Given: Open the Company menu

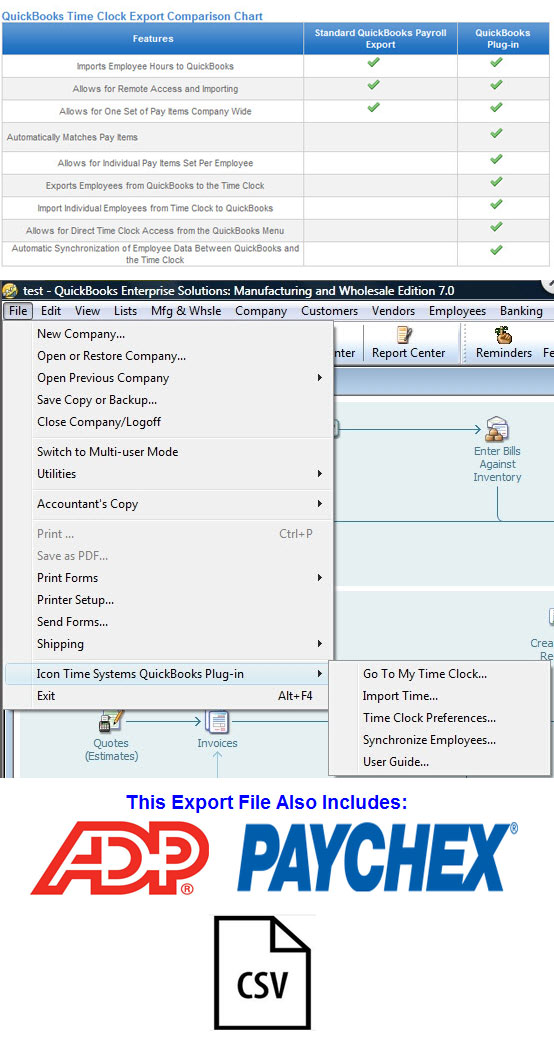Looking at the screenshot, I should (261, 311).
